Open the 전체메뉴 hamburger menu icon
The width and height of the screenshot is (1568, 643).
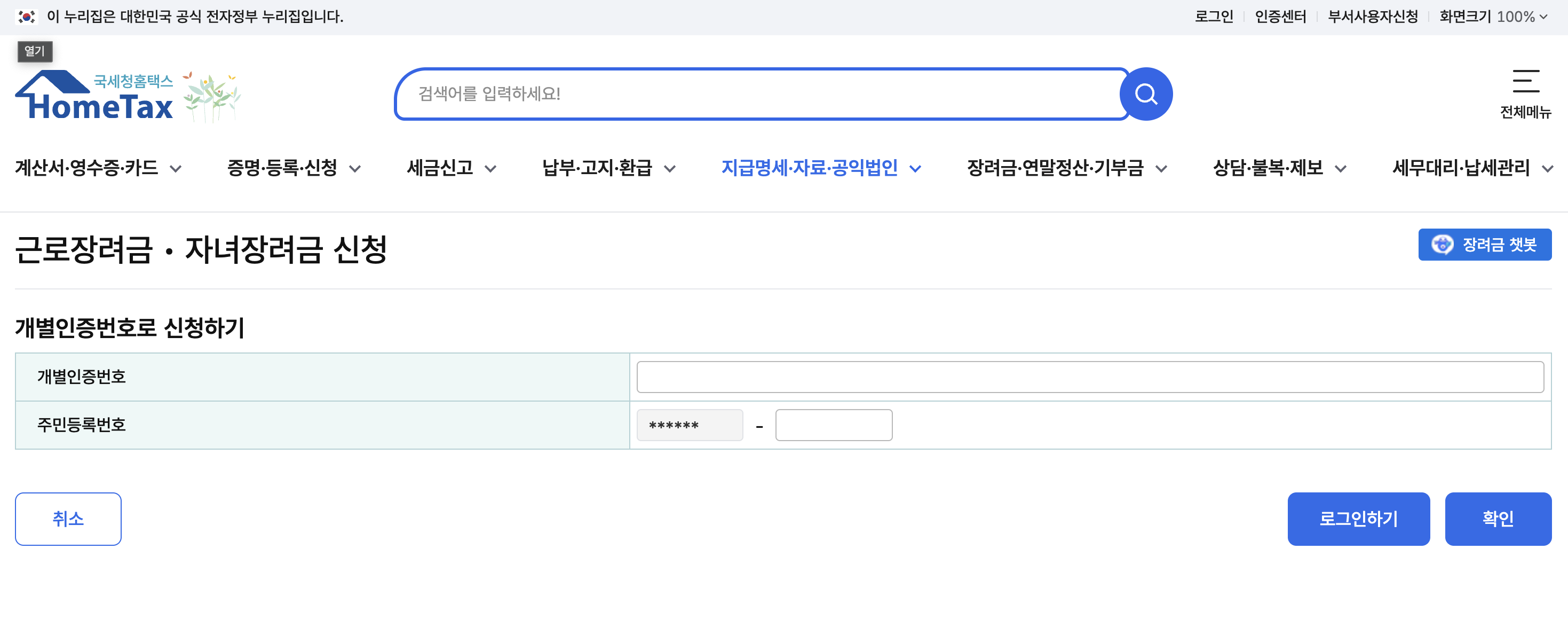1525,82
